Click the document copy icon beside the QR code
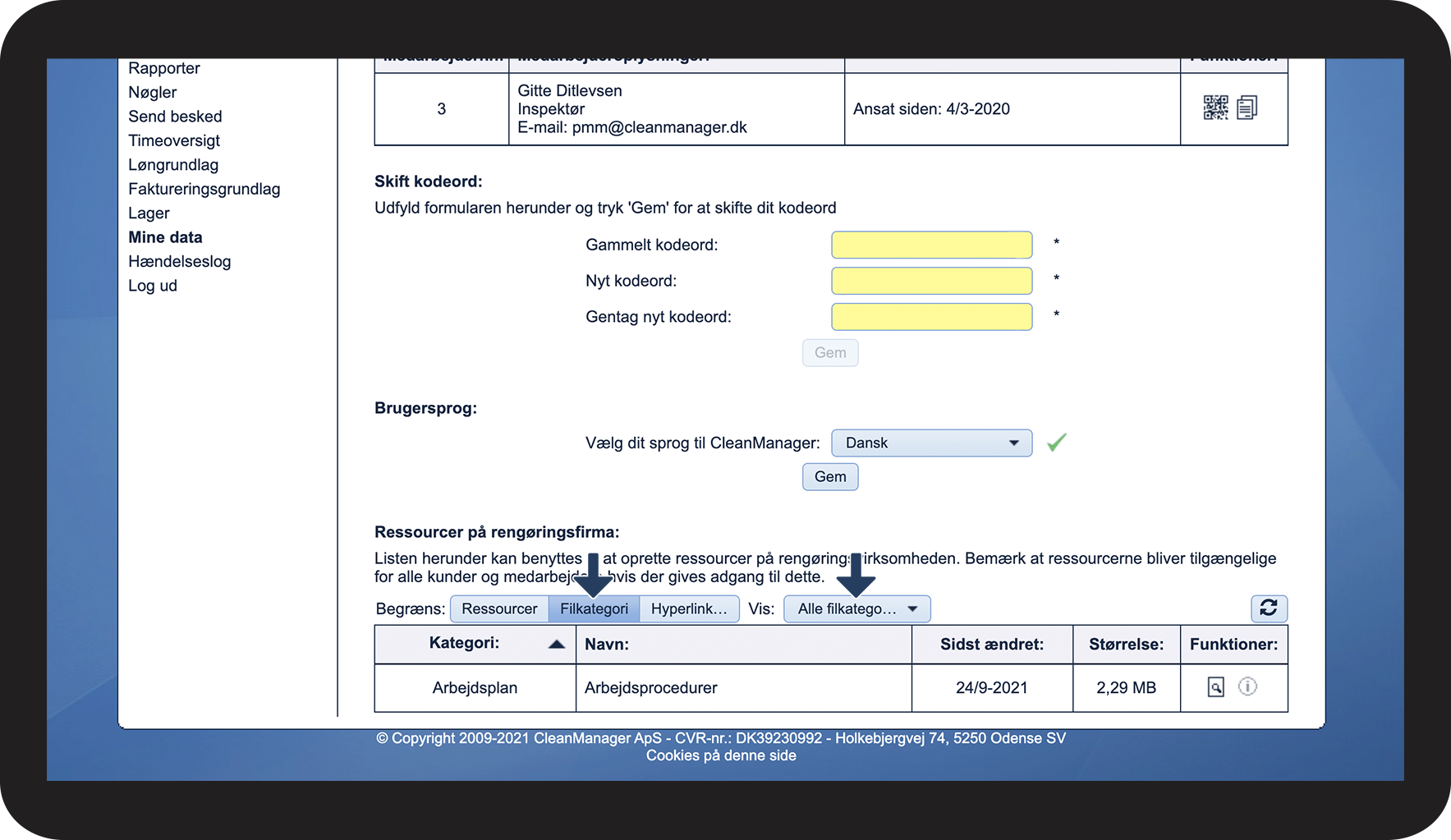The height and width of the screenshot is (840, 1451). (1247, 108)
